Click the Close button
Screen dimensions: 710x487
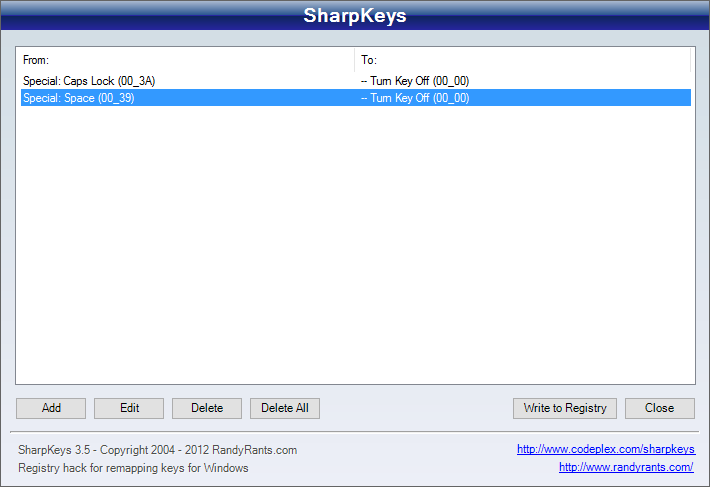660,408
